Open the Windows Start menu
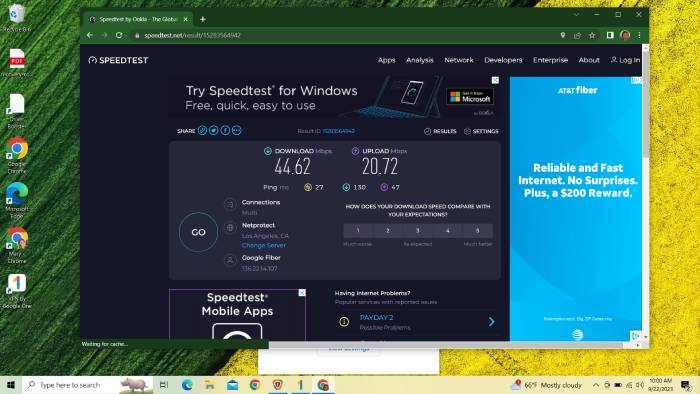The height and width of the screenshot is (394, 700). [11, 385]
